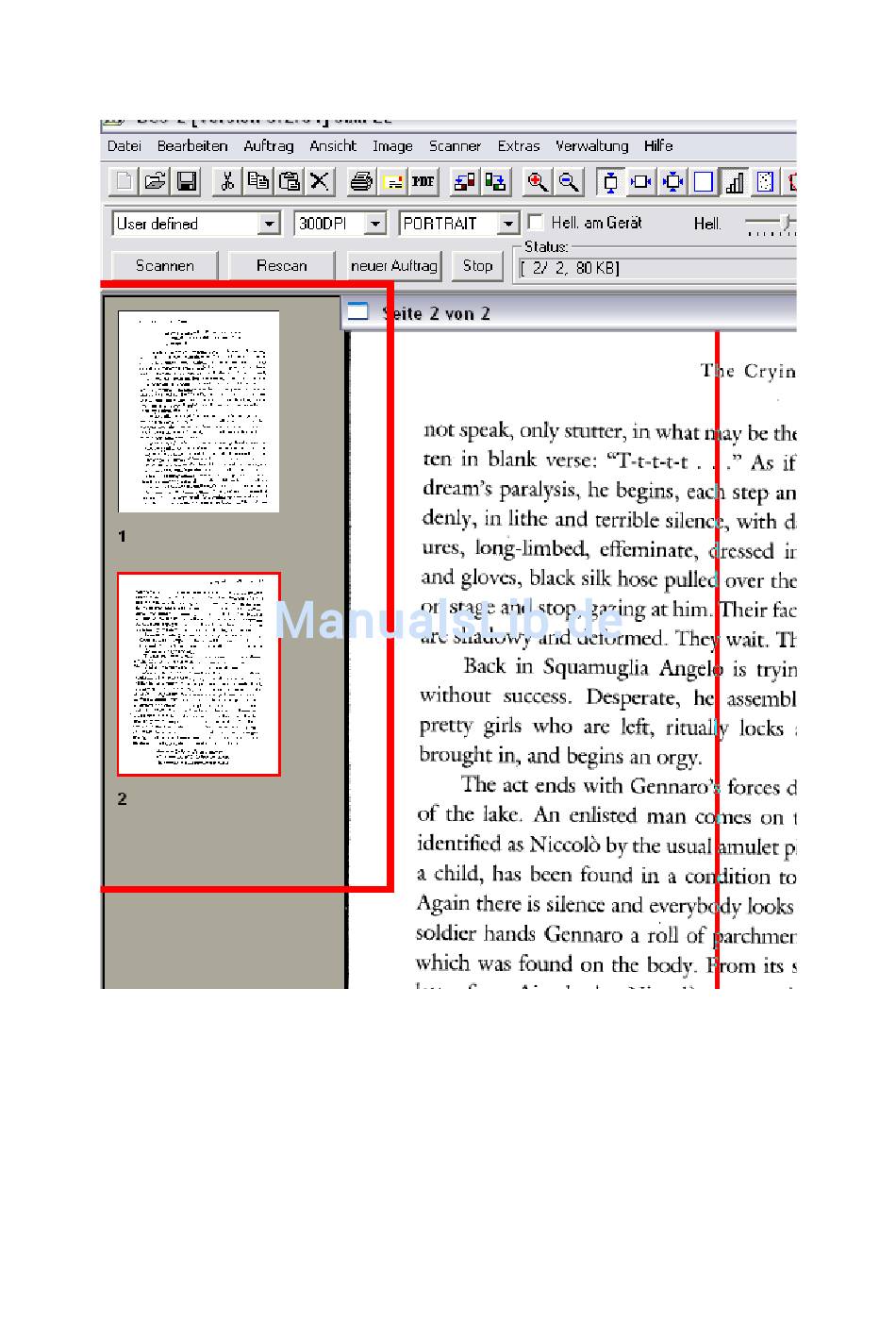The image size is (896, 1340).
Task: Click the Zoom out magnifier icon
Action: click(569, 182)
